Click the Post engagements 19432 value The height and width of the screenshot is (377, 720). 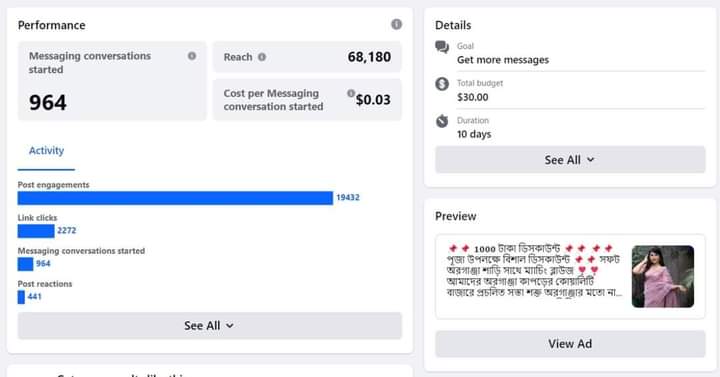coord(348,197)
